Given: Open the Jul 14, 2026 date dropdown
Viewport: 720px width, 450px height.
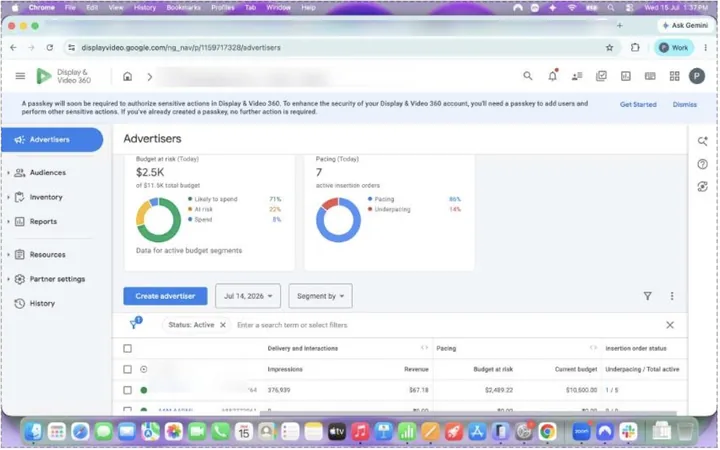Looking at the screenshot, I should [x=248, y=296].
